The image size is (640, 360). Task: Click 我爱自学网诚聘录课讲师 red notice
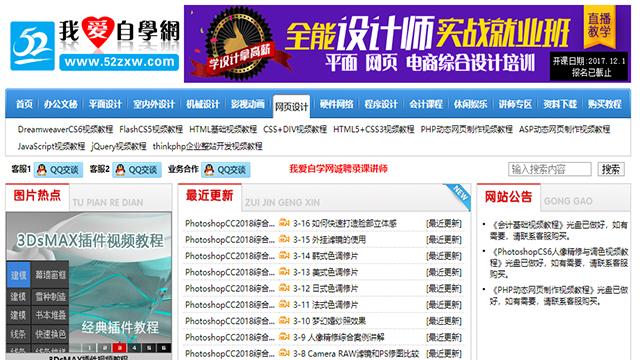[x=338, y=169]
